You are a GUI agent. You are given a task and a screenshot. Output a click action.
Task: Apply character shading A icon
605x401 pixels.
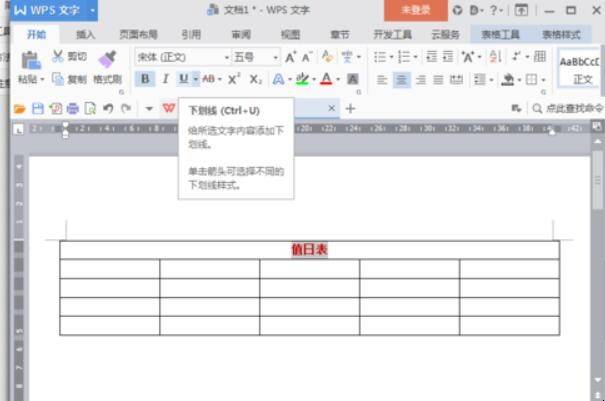352,79
